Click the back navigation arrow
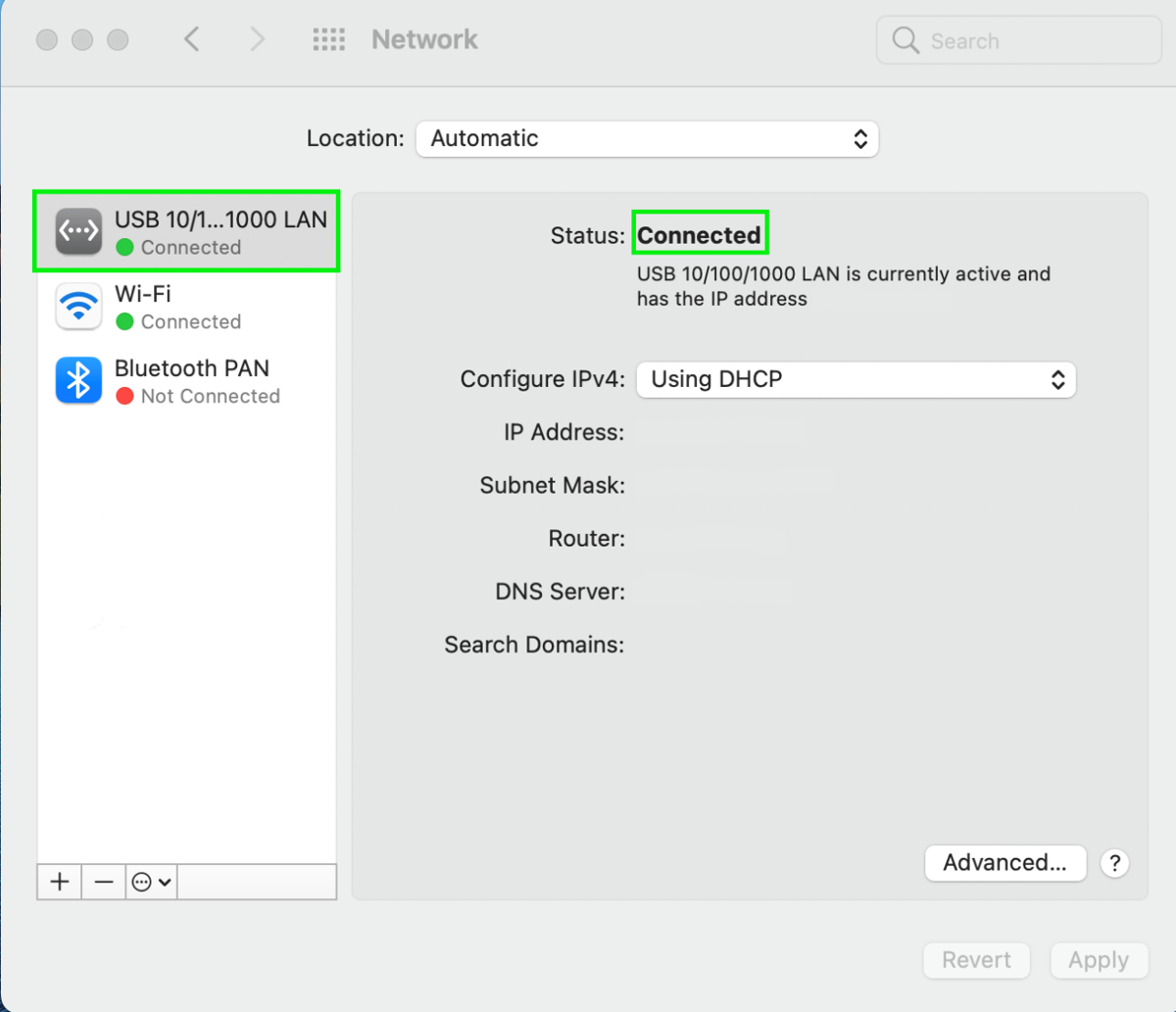Screen dimensions: 1176x1012 coord(192,39)
